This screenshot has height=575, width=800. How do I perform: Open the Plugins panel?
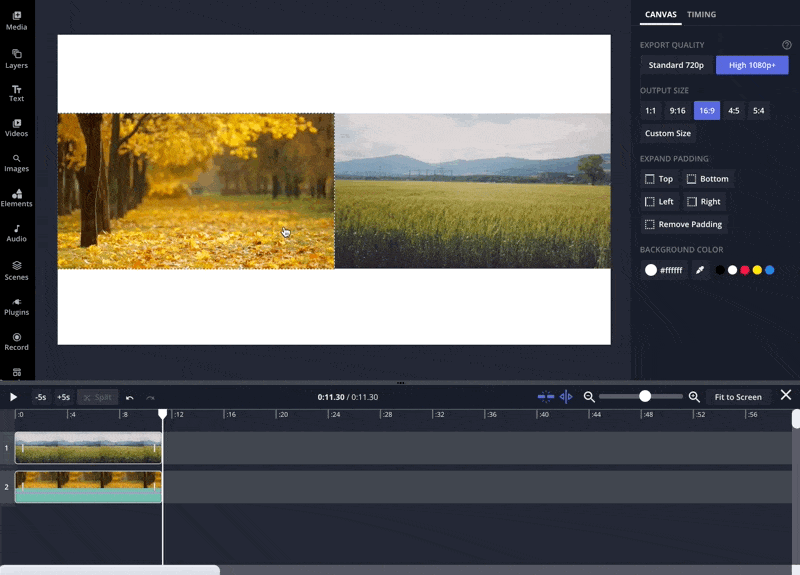(17, 306)
